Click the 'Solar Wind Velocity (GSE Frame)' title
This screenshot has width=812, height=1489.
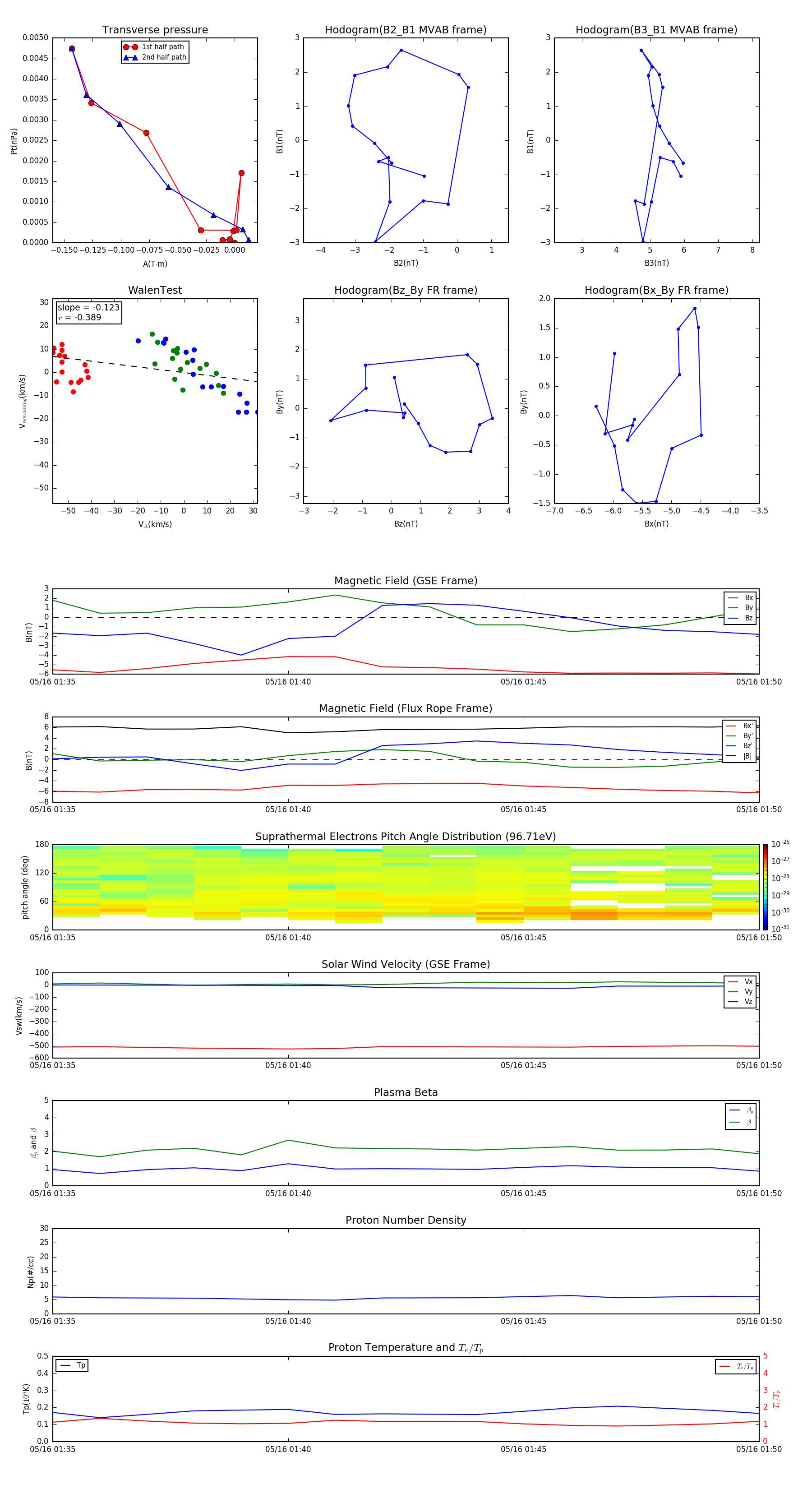406,965
